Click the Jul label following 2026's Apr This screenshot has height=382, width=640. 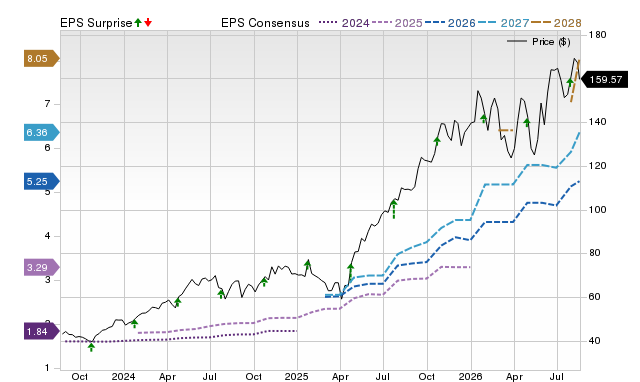pos(557,376)
